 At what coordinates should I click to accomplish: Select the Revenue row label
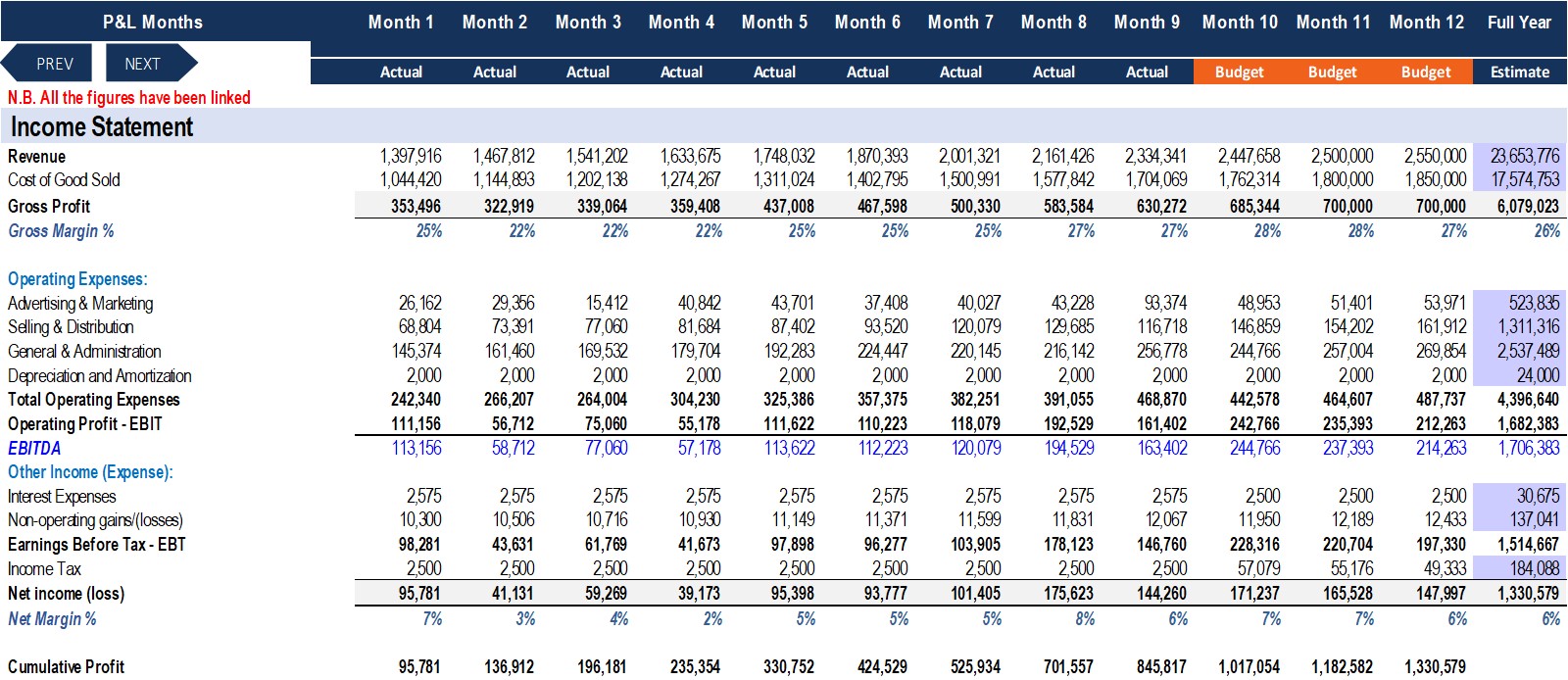(36, 157)
